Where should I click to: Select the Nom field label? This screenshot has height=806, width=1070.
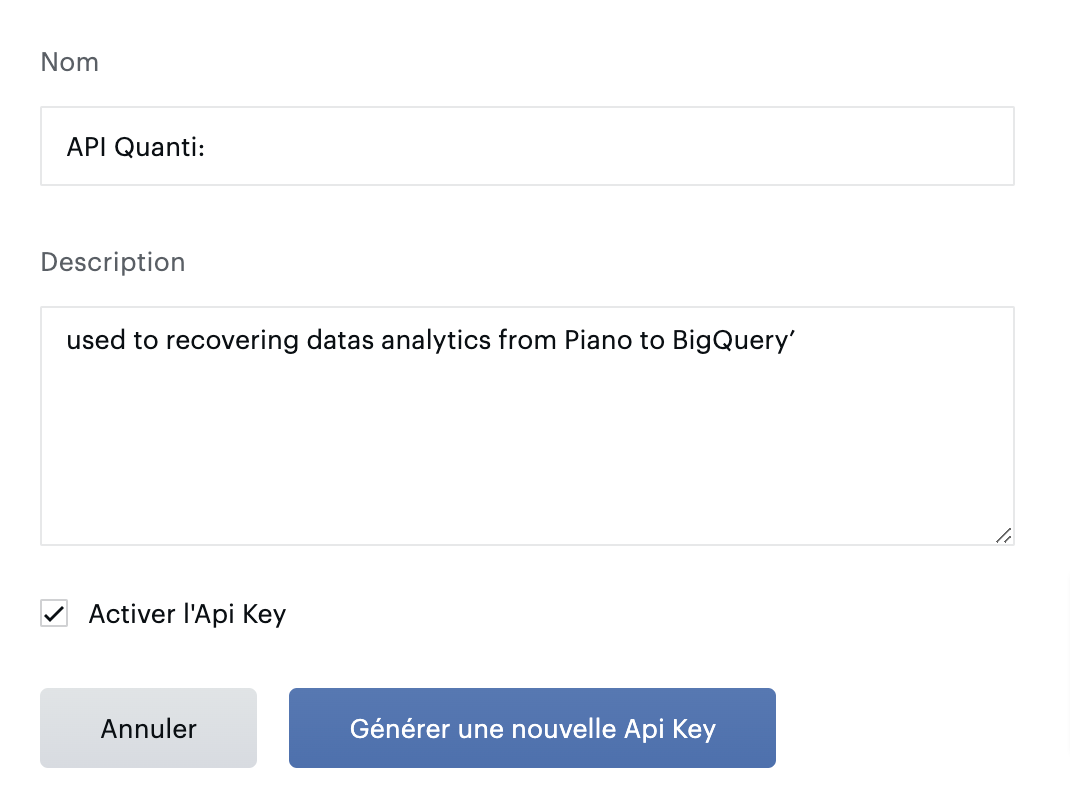[x=69, y=62]
